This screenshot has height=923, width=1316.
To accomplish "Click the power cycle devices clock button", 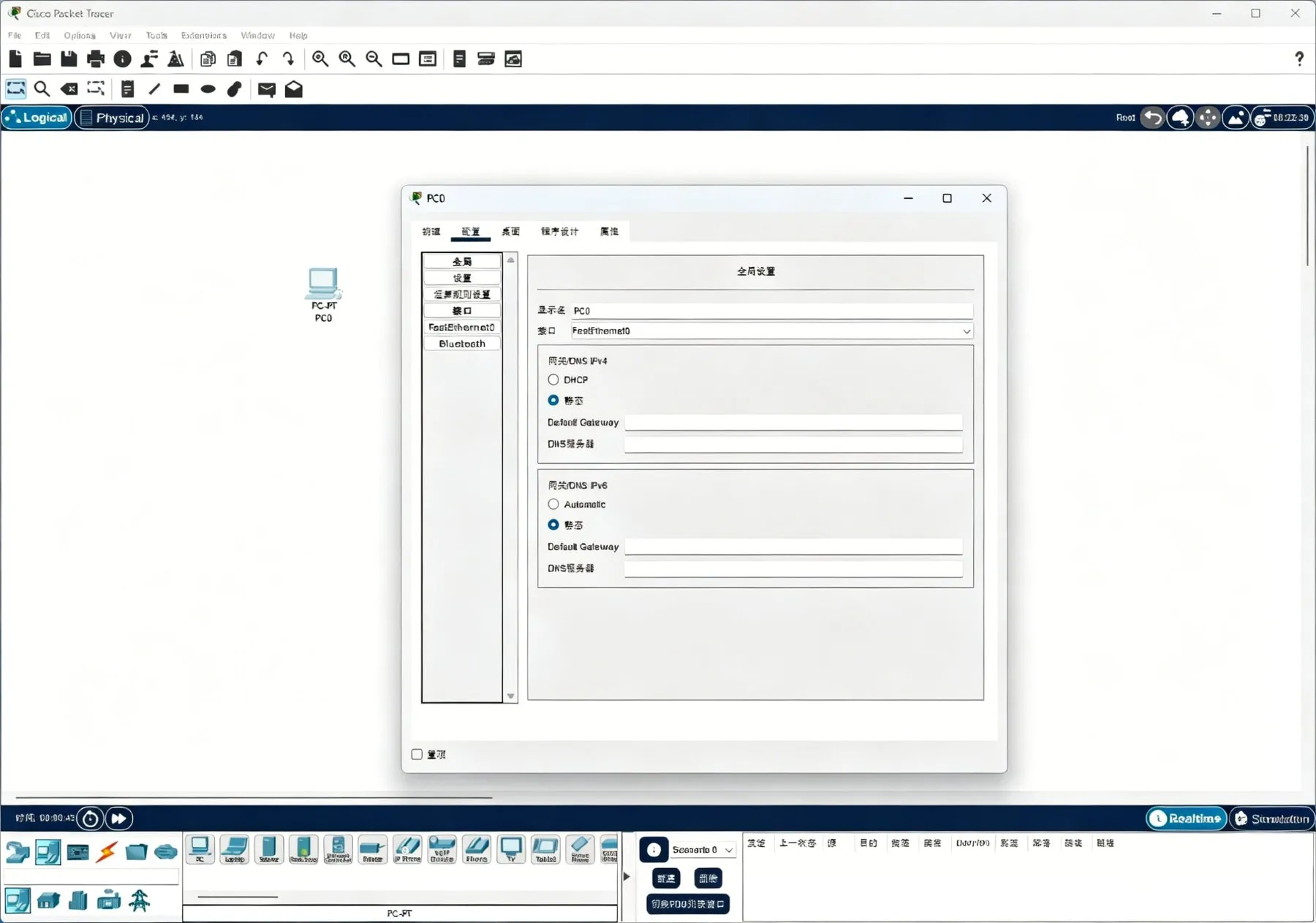I will point(91,818).
